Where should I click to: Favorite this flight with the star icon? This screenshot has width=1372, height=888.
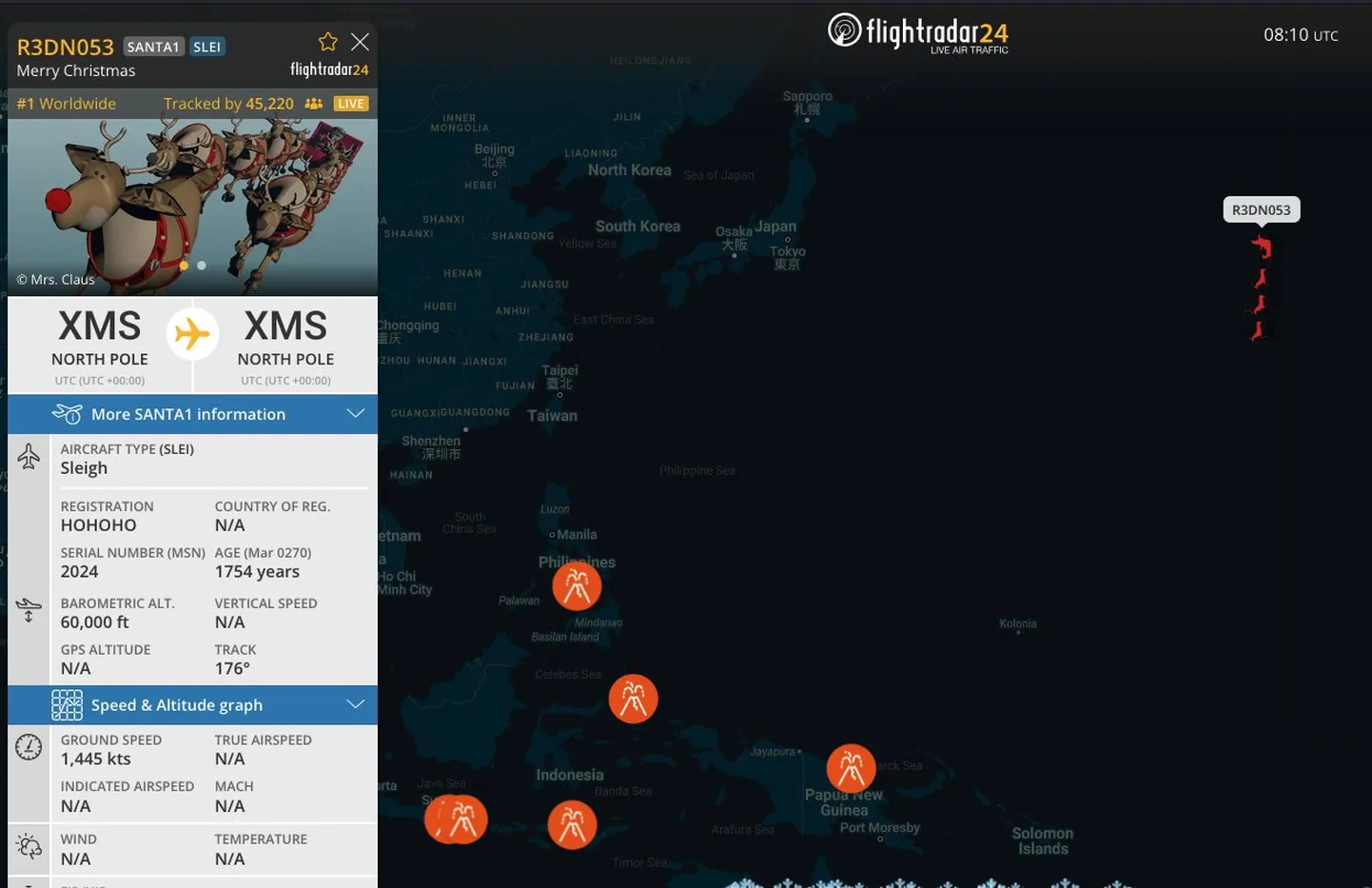coord(328,42)
